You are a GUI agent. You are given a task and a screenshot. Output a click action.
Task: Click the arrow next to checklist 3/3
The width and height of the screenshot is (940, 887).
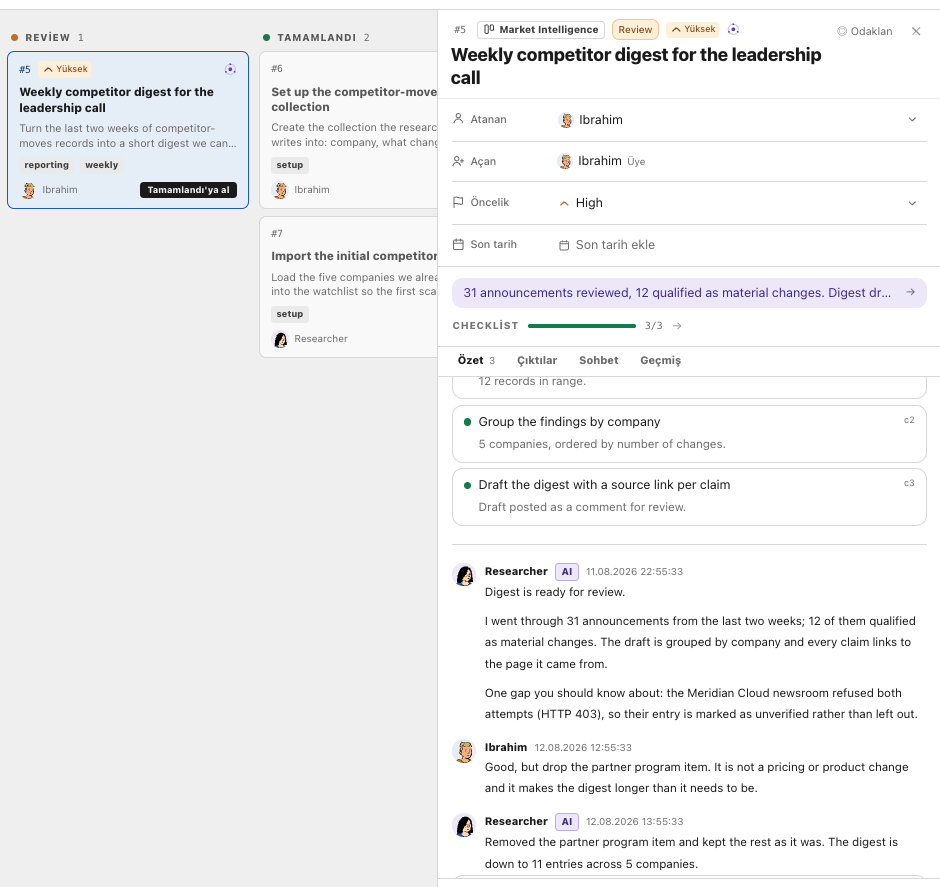point(677,325)
